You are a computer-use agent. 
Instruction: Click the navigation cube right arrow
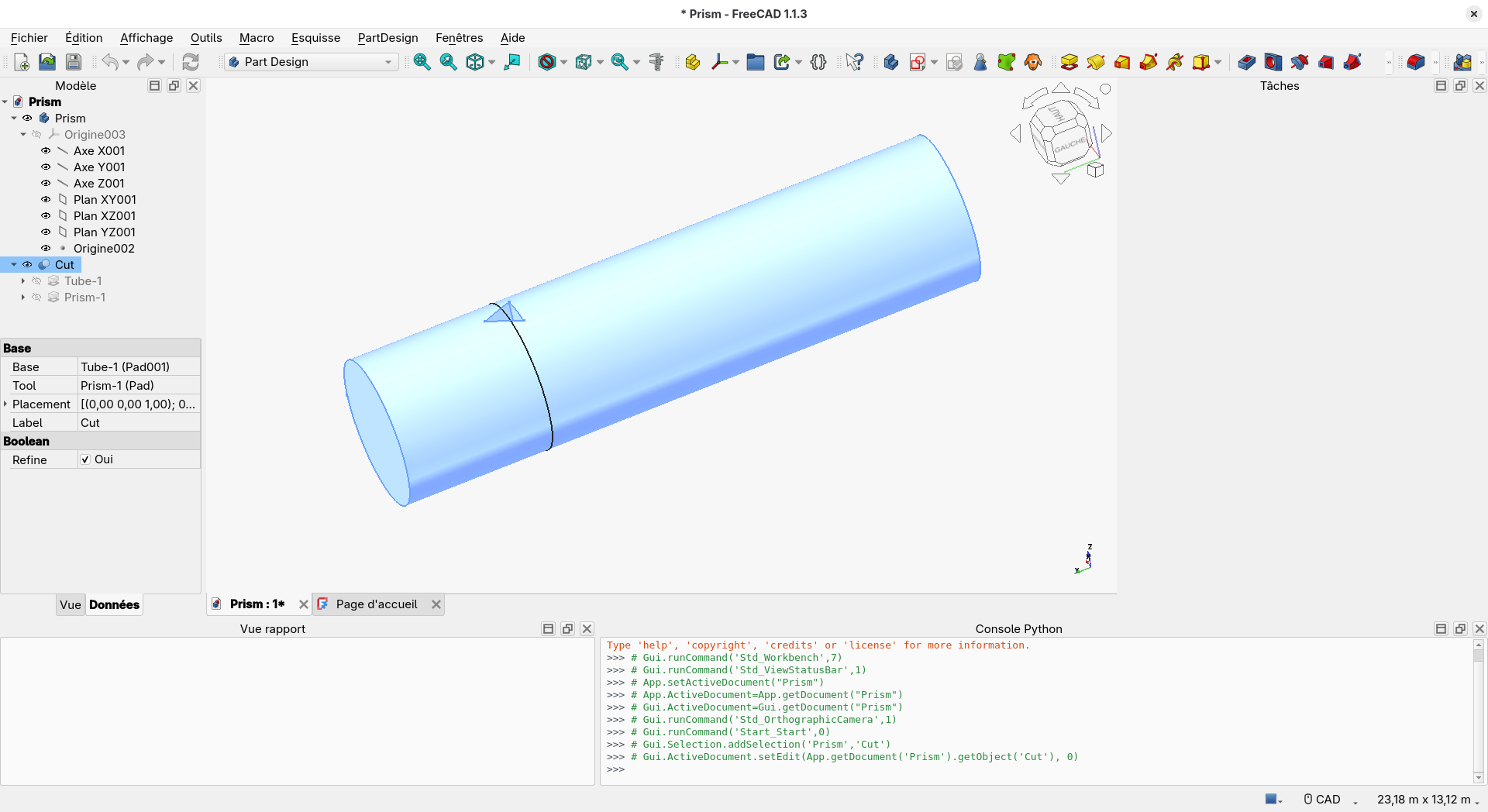1107,133
